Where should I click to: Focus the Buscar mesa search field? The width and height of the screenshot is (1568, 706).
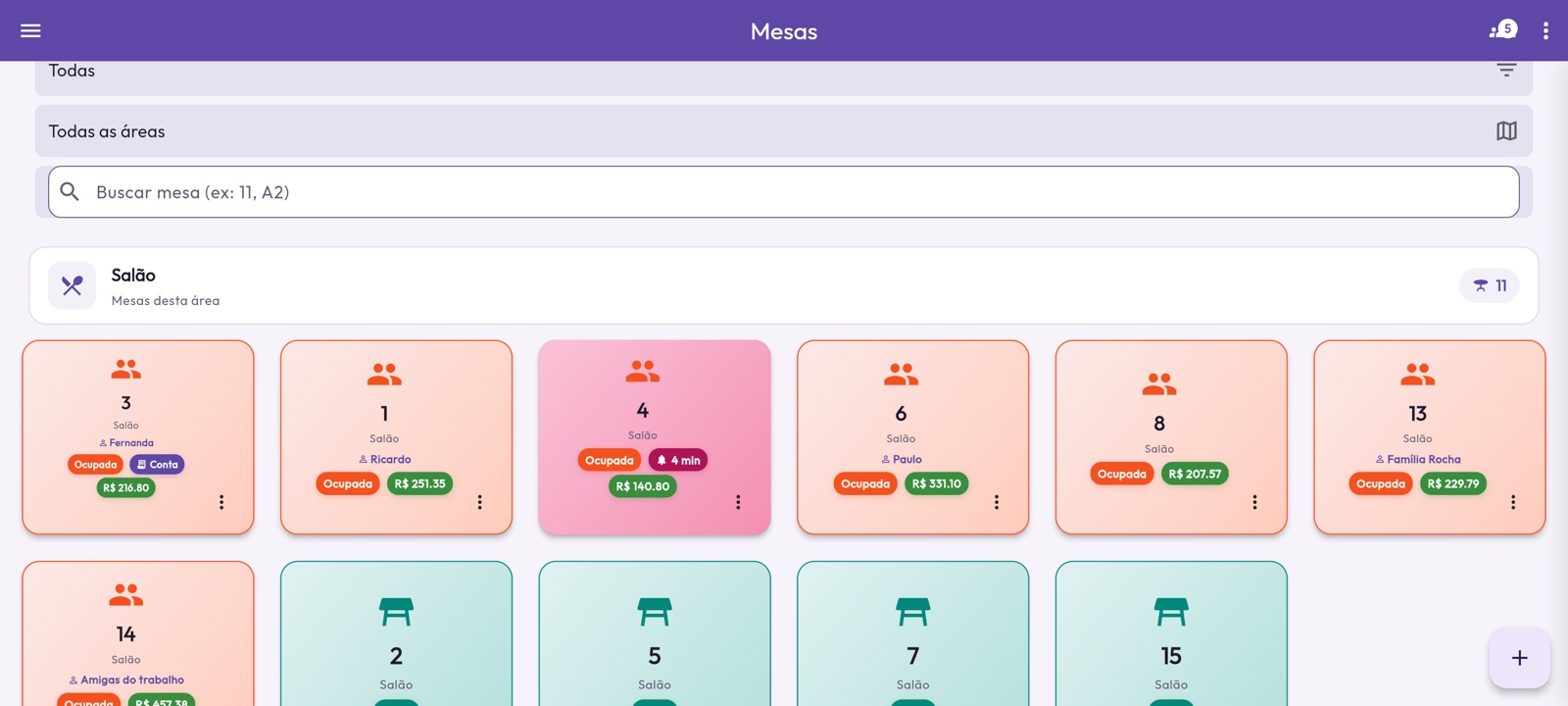pos(784,192)
